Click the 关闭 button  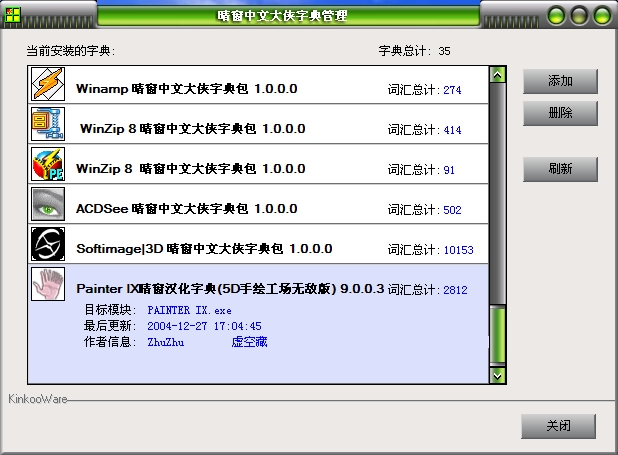click(558, 426)
